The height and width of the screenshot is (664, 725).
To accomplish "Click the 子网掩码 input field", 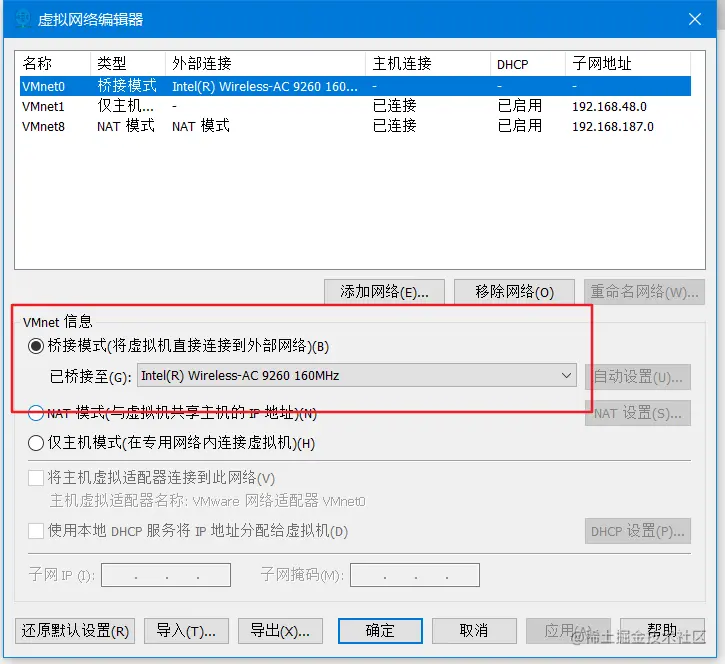I will pyautogui.click(x=415, y=575).
